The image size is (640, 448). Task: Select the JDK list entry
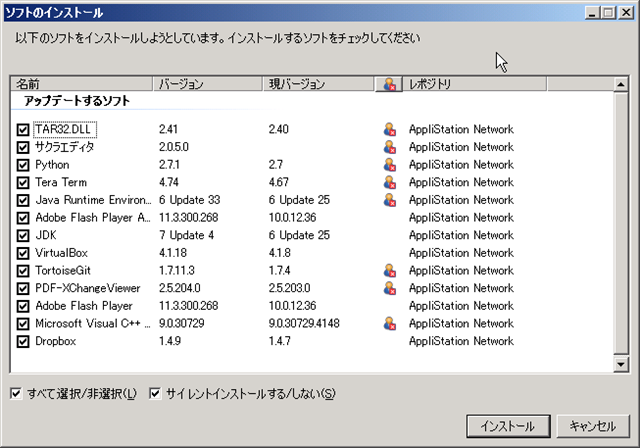(x=48, y=235)
